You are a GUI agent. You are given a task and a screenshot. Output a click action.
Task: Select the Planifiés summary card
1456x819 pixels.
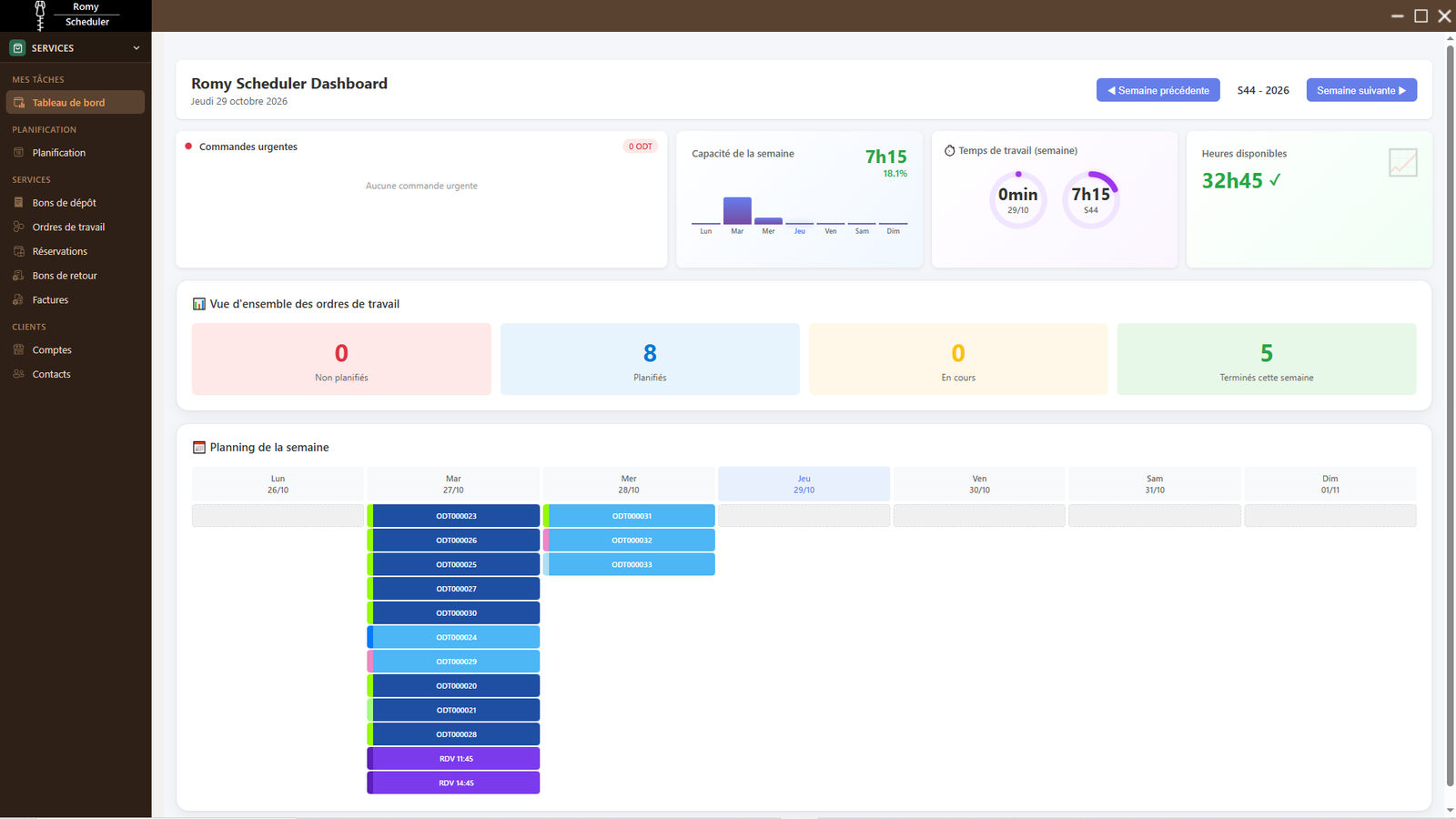point(650,359)
